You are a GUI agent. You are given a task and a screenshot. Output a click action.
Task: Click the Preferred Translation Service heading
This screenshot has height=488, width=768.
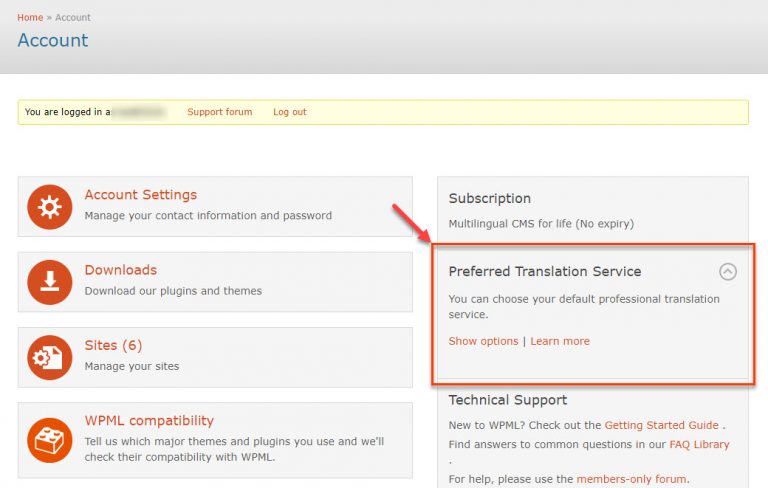(x=545, y=271)
